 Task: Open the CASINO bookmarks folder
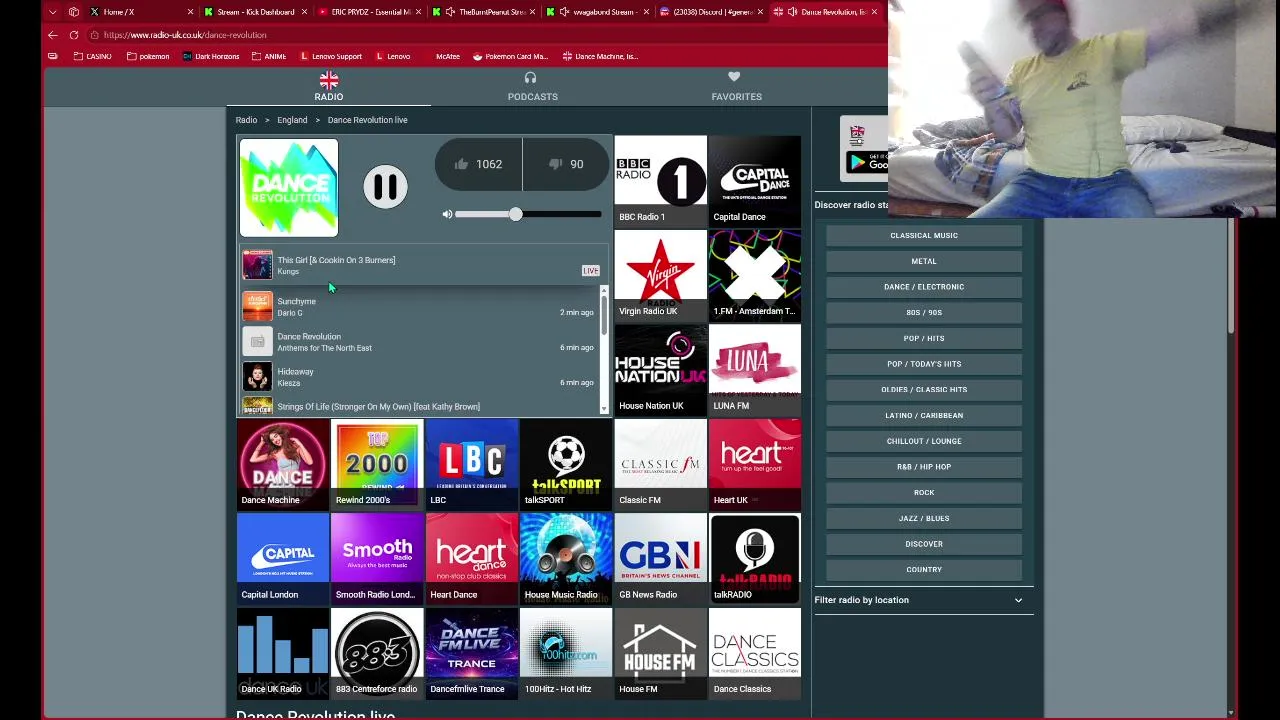(93, 56)
